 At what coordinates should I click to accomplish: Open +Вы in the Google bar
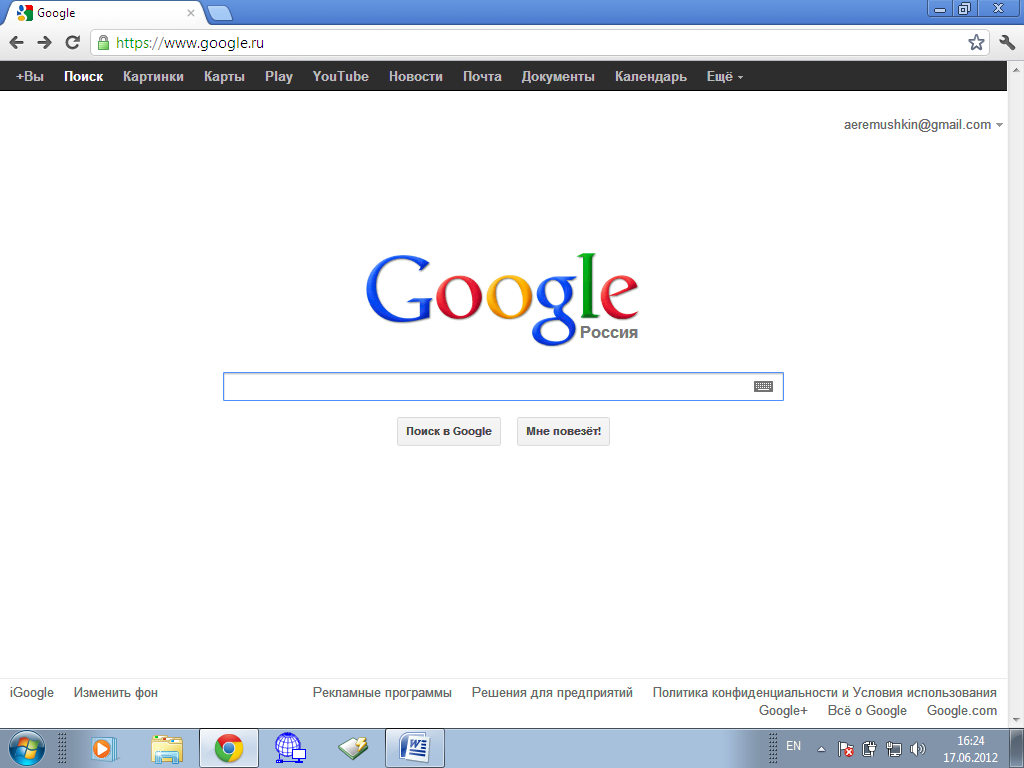[29, 76]
